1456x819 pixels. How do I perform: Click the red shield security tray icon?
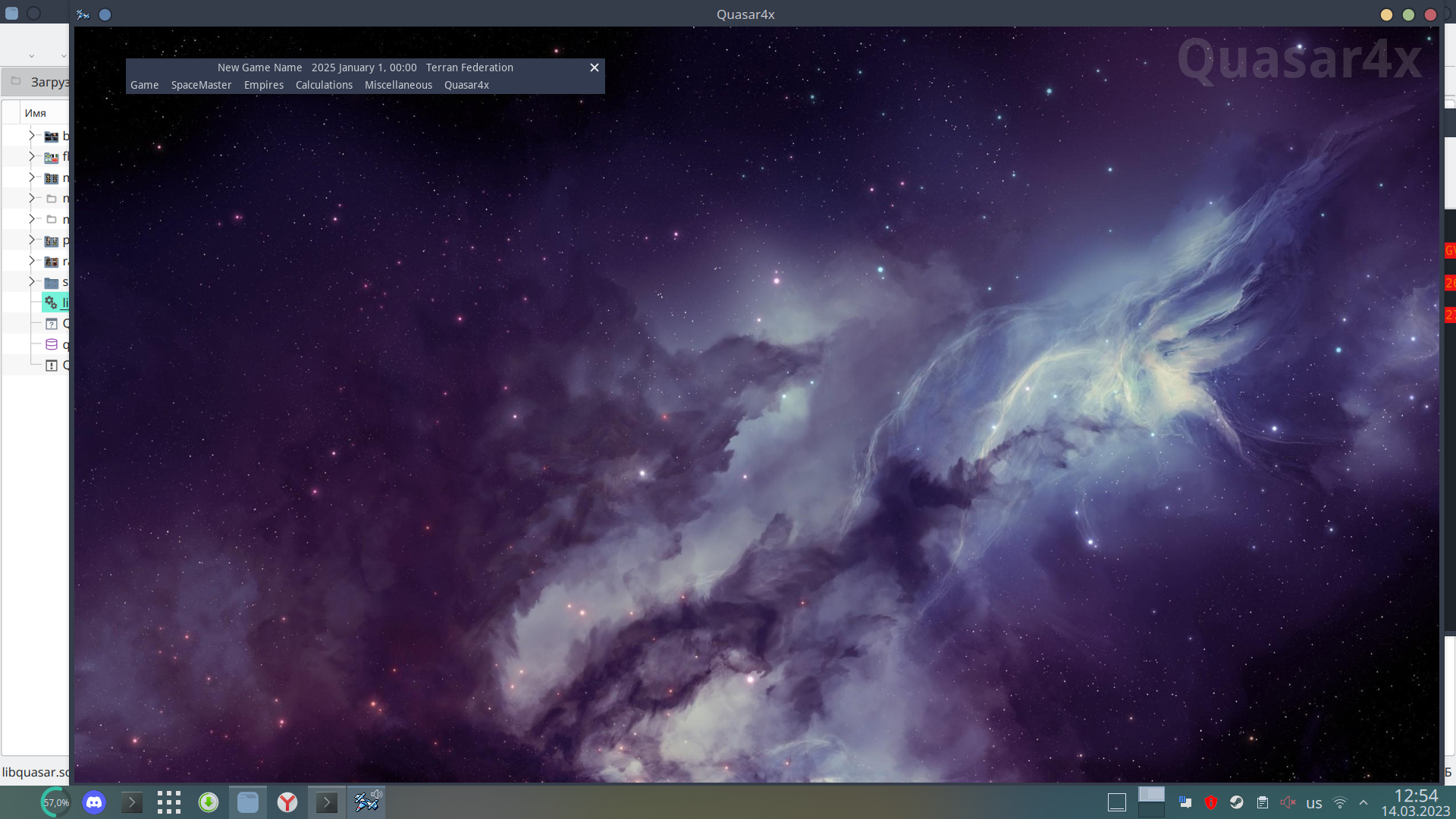pos(1211,802)
